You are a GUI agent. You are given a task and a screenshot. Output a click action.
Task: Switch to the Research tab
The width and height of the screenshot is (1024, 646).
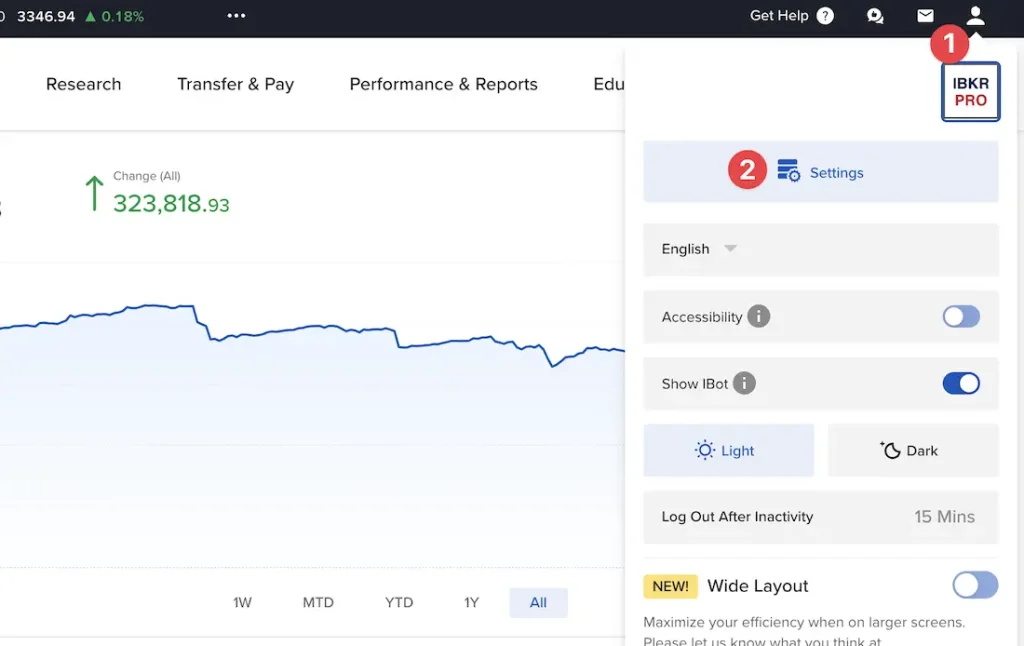click(84, 84)
